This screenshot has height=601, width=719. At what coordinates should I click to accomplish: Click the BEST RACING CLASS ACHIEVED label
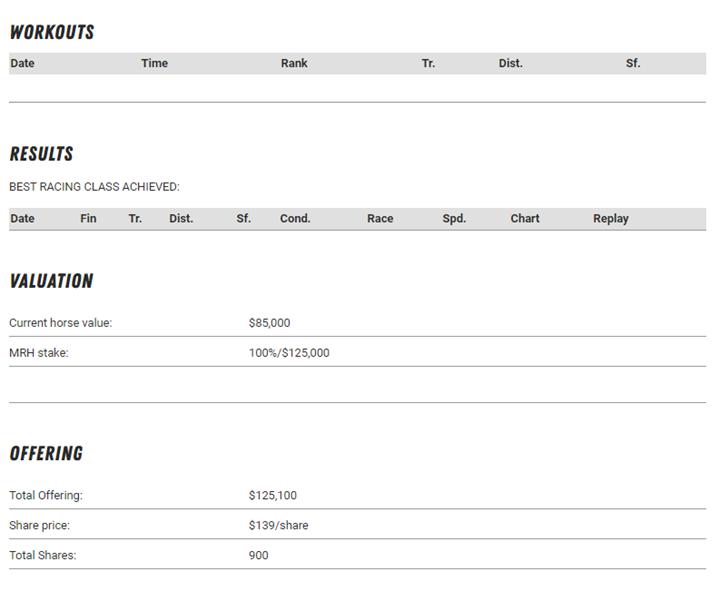click(94, 187)
